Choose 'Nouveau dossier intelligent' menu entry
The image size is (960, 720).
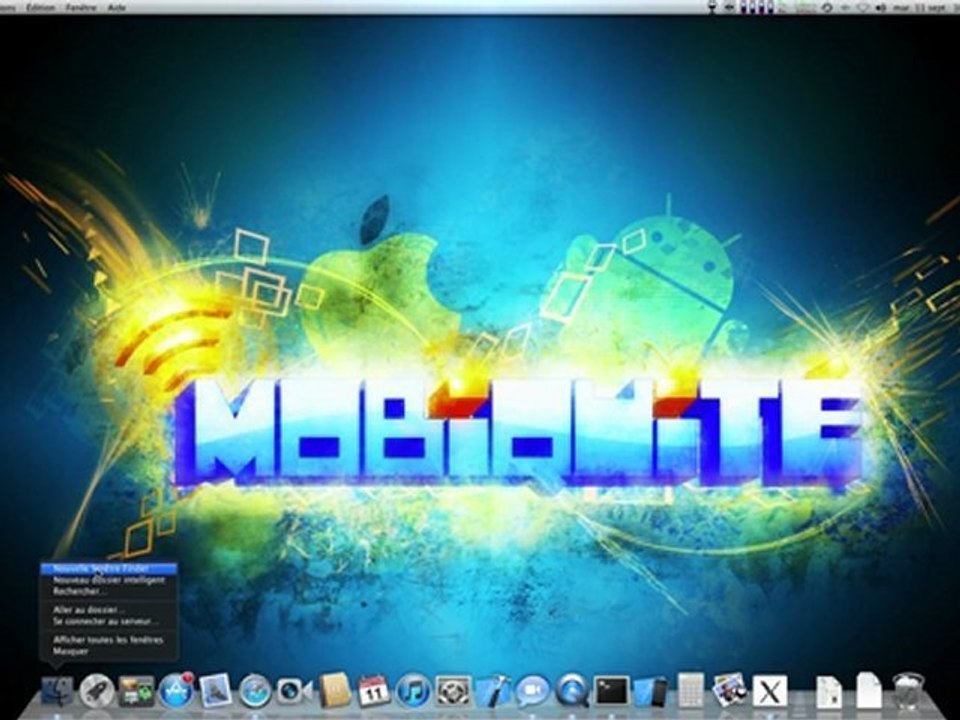108,580
